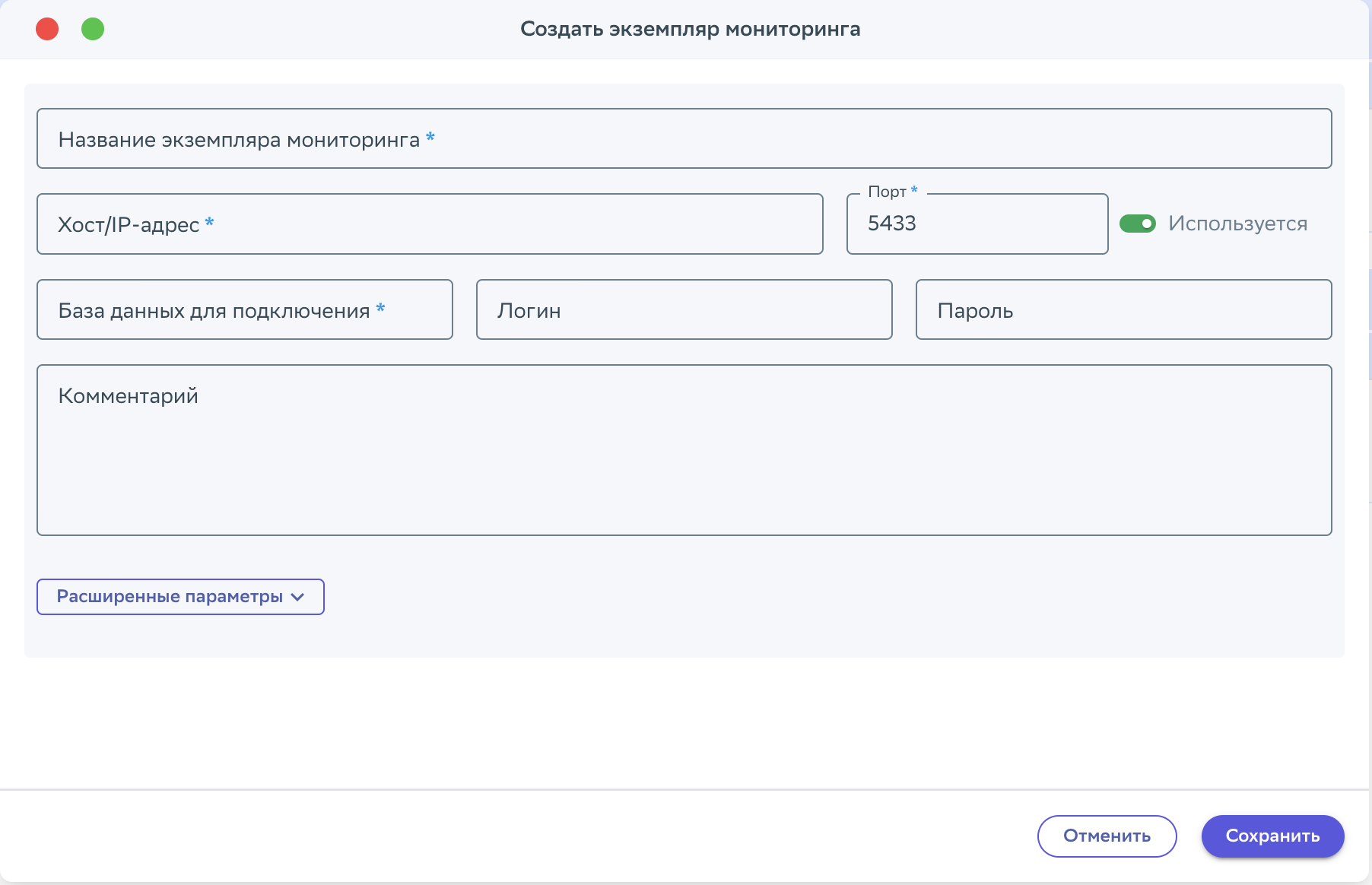Click the chevron arrow on Расширенные параметры
1372x885 pixels.
click(298, 598)
